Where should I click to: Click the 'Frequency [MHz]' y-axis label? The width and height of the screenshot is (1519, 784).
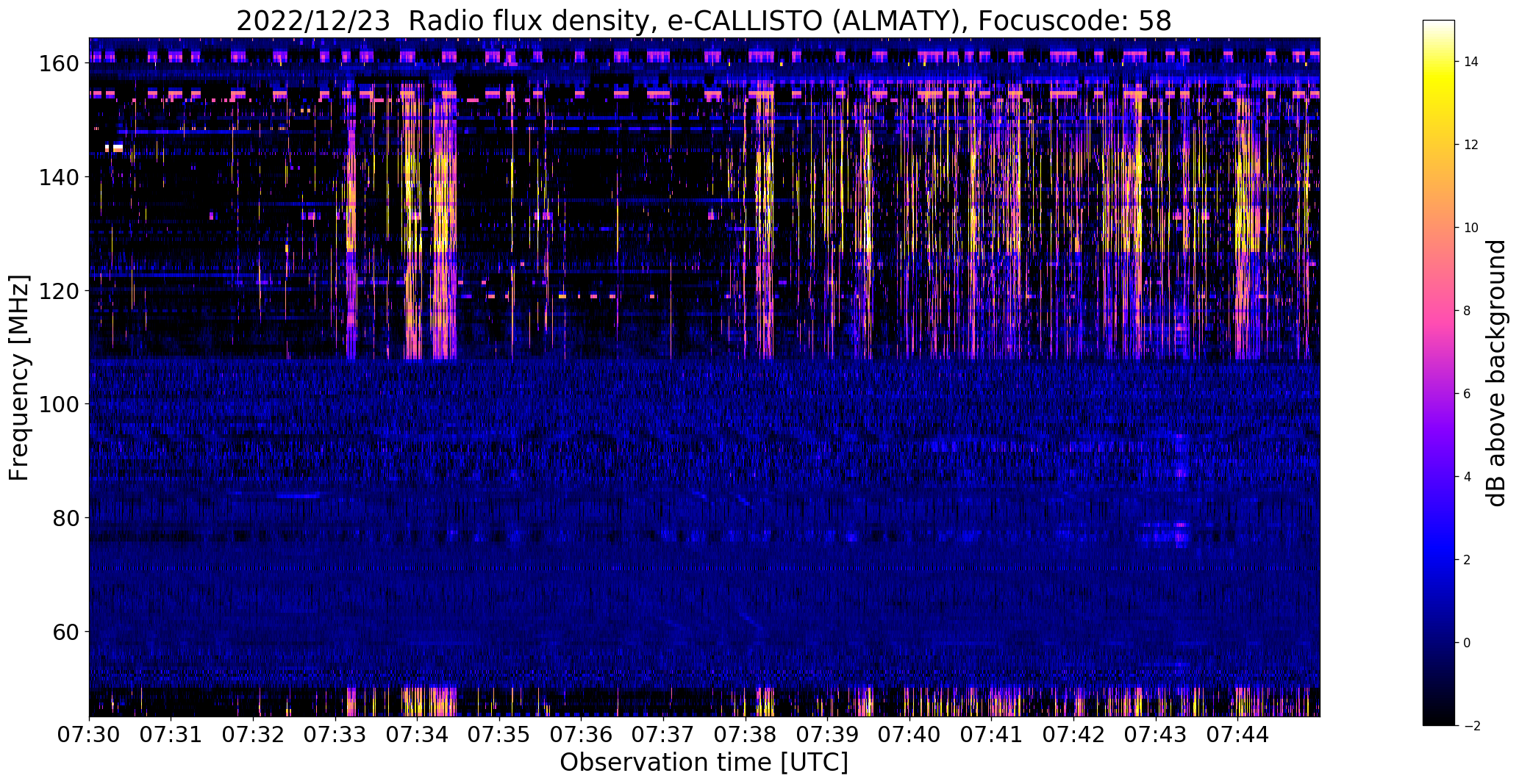[x=19, y=378]
